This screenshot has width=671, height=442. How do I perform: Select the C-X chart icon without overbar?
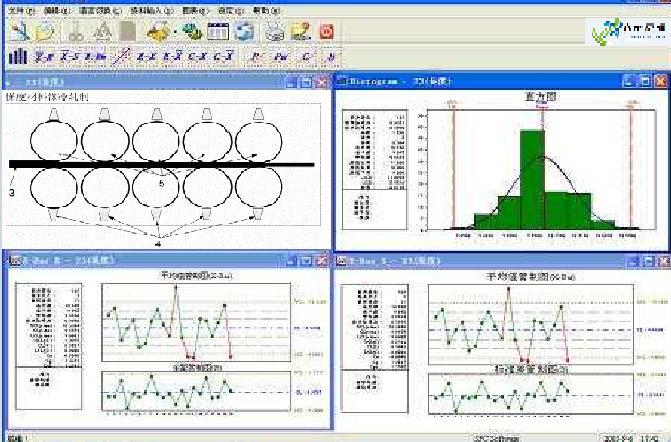click(197, 56)
